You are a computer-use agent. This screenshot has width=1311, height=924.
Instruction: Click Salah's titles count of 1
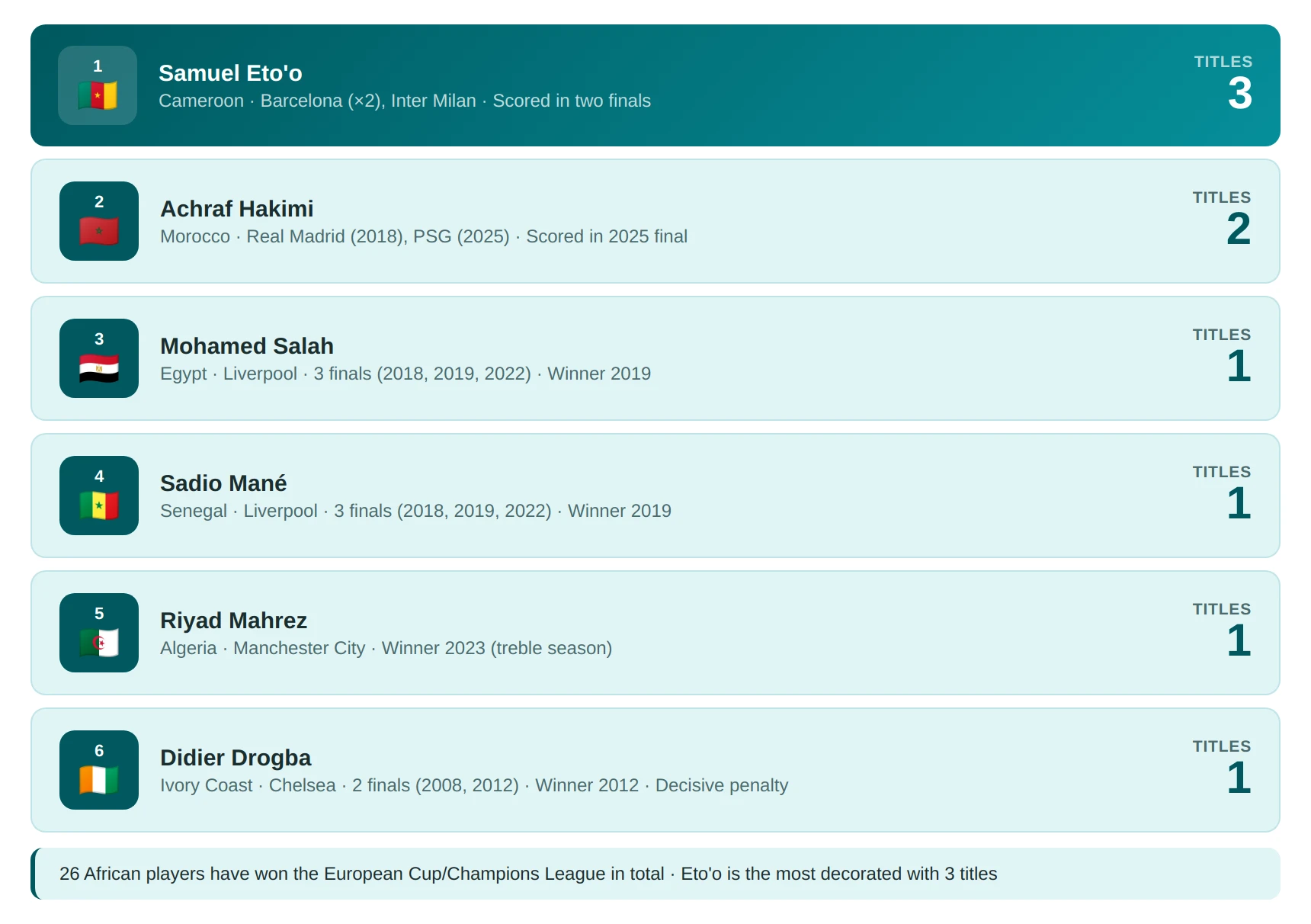pos(1239,366)
